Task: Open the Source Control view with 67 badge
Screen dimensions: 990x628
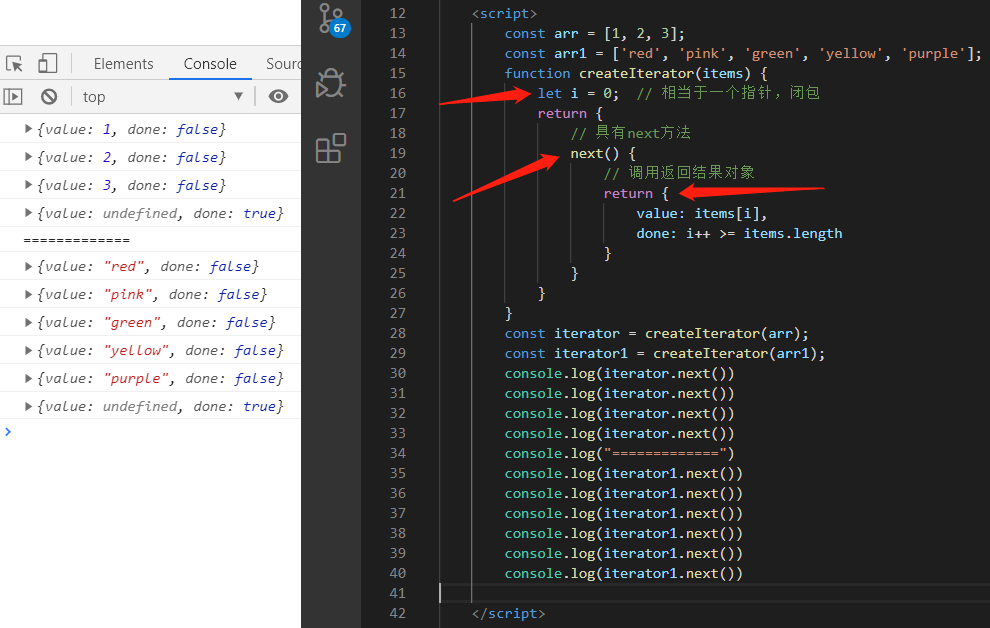Action: (332, 19)
